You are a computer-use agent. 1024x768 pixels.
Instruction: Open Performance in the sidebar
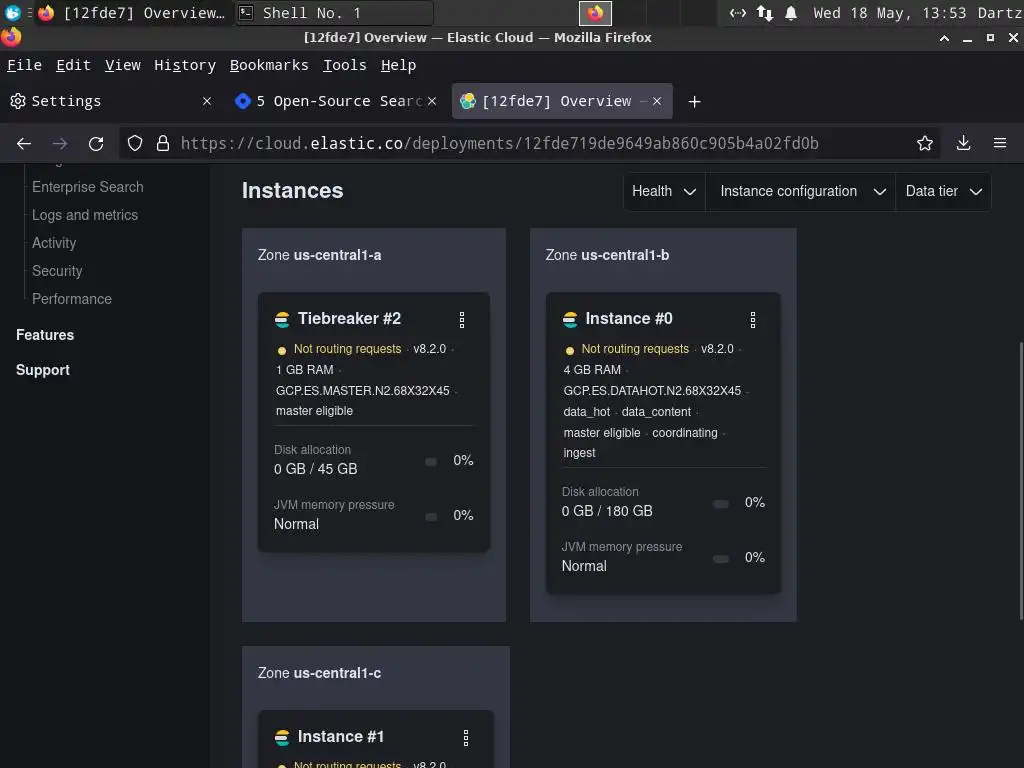click(x=72, y=299)
